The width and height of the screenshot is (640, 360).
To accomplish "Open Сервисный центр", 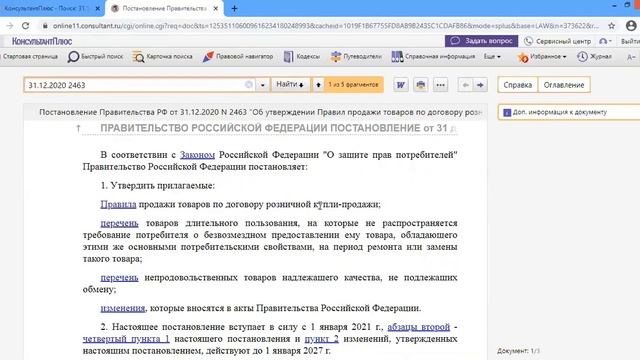I will coord(558,41).
